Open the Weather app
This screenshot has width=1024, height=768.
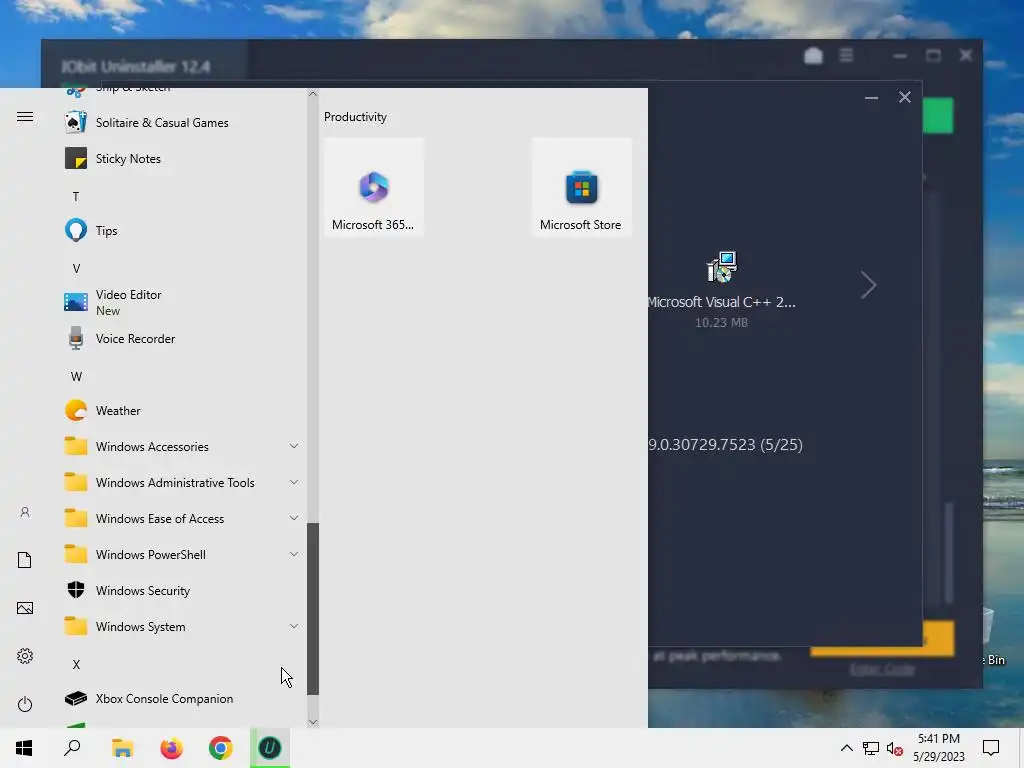[x=183, y=411]
